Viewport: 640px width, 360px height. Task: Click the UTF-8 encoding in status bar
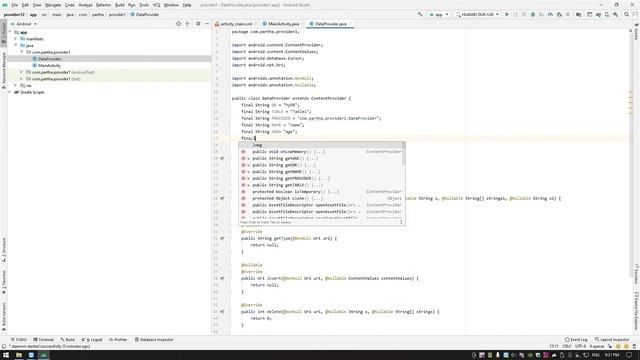580,346
